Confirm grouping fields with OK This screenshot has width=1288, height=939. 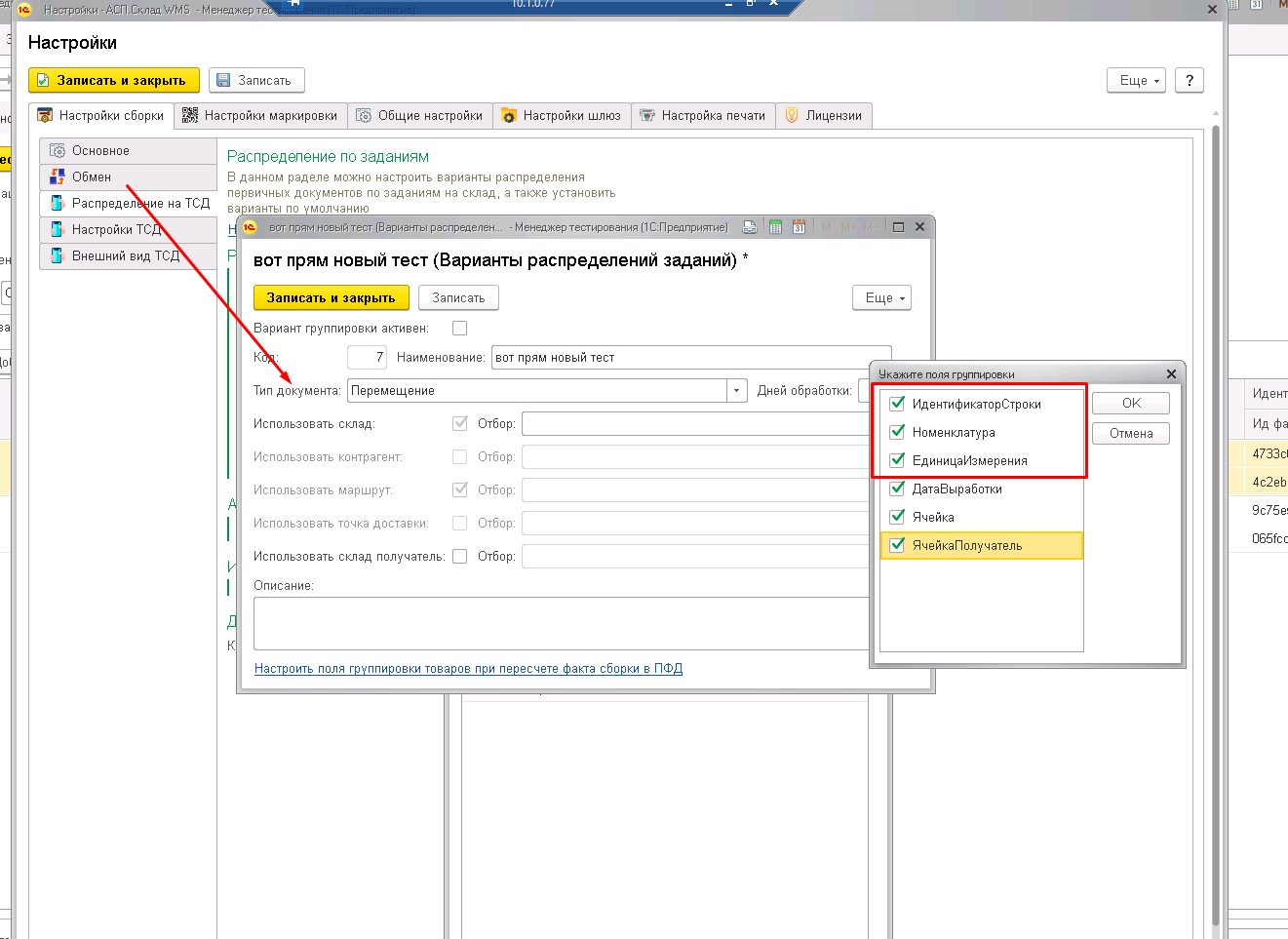1131,403
